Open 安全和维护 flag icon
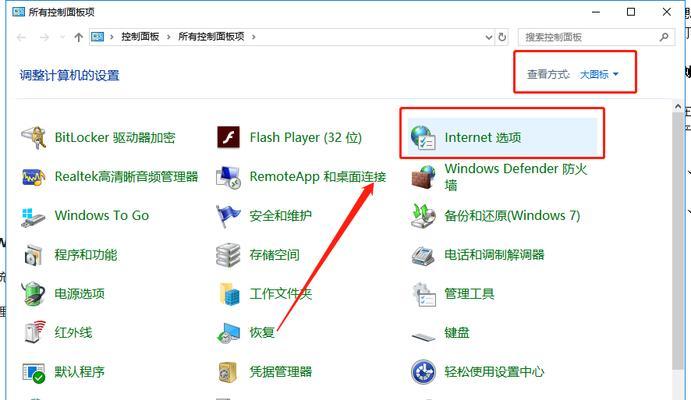This screenshot has width=691, height=400. click(228, 216)
